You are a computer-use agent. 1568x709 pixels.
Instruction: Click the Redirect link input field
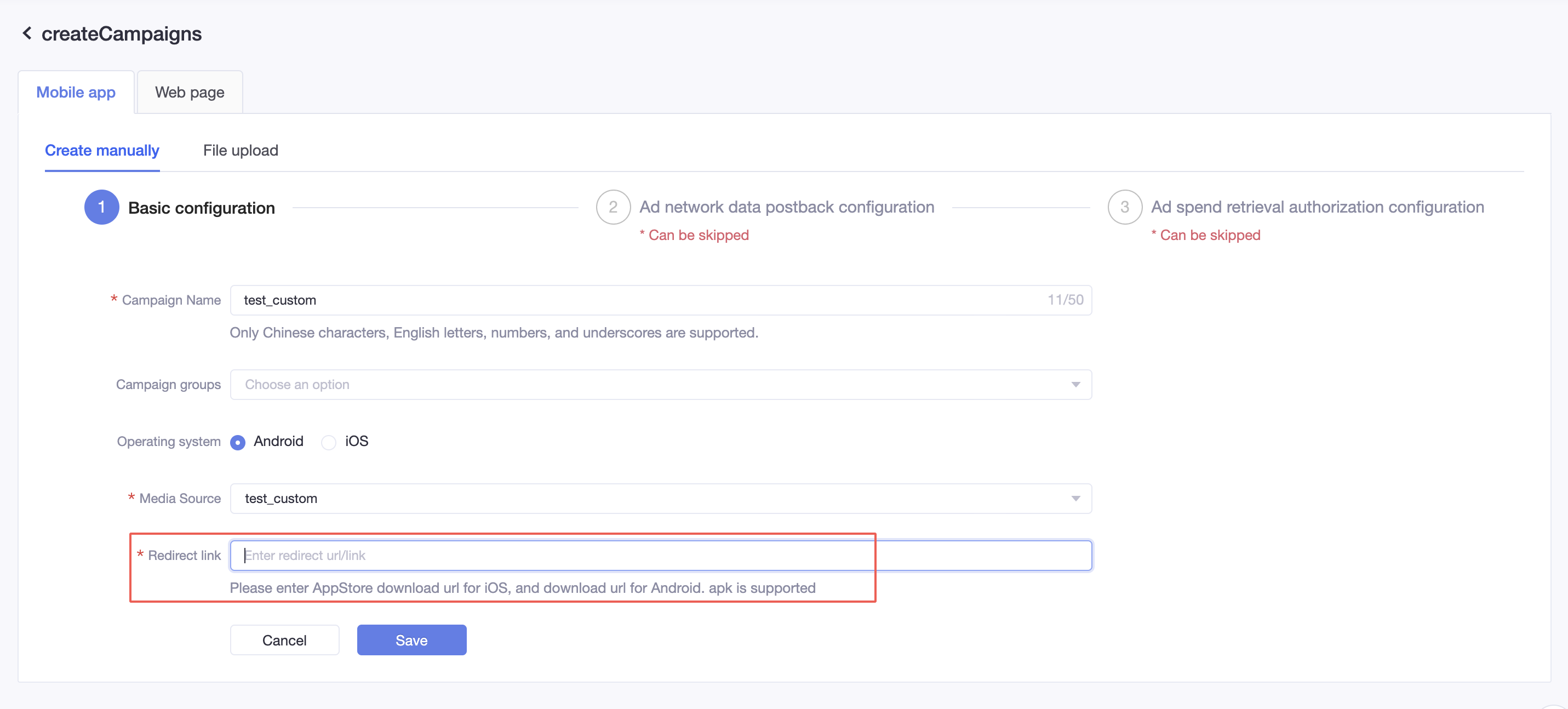coord(660,555)
